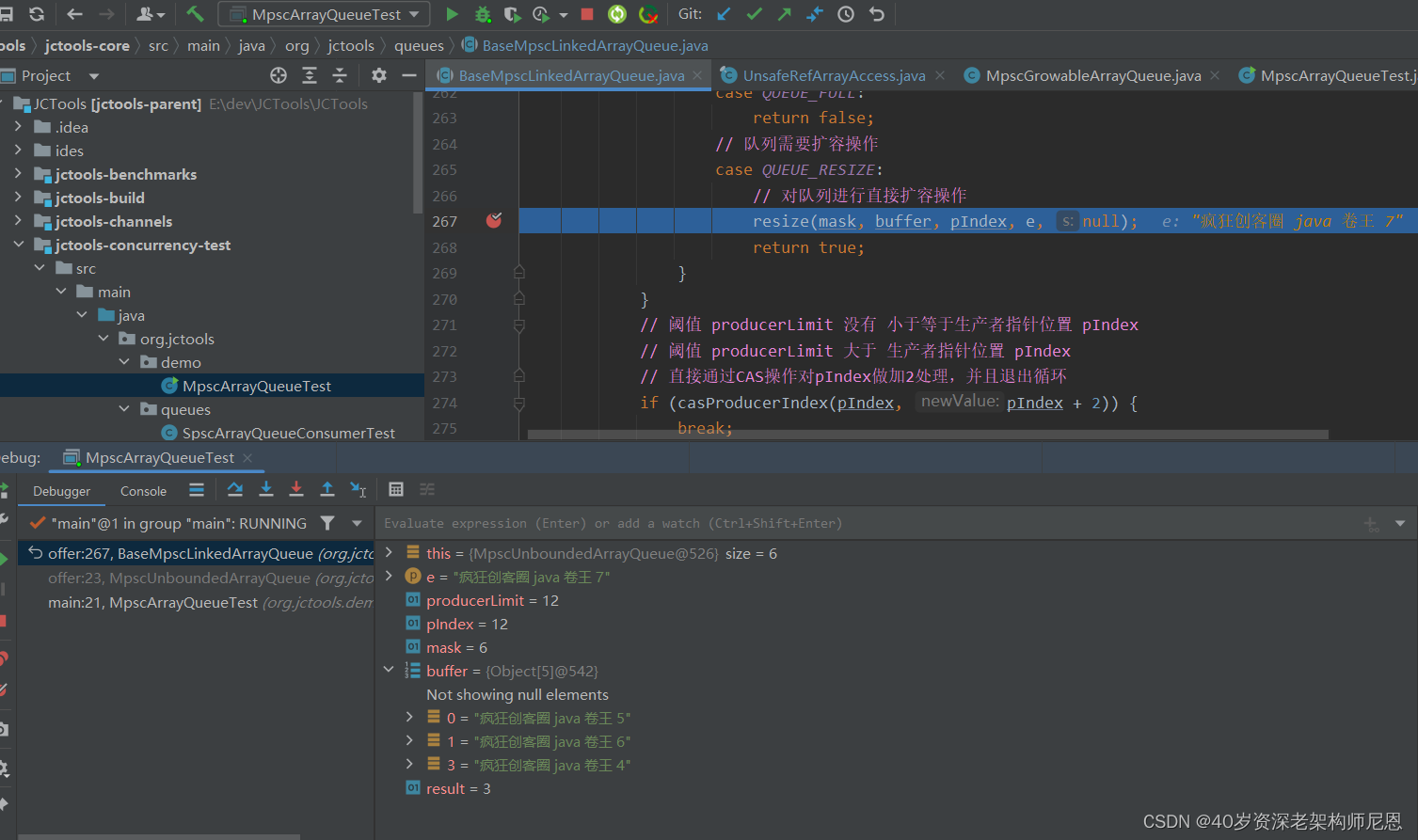
Task: Toggle the breakpoint on line 267
Action: pos(494,221)
